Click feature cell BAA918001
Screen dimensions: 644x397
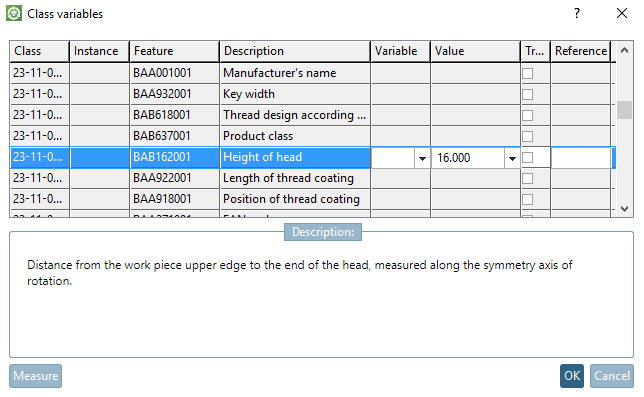(x=175, y=199)
